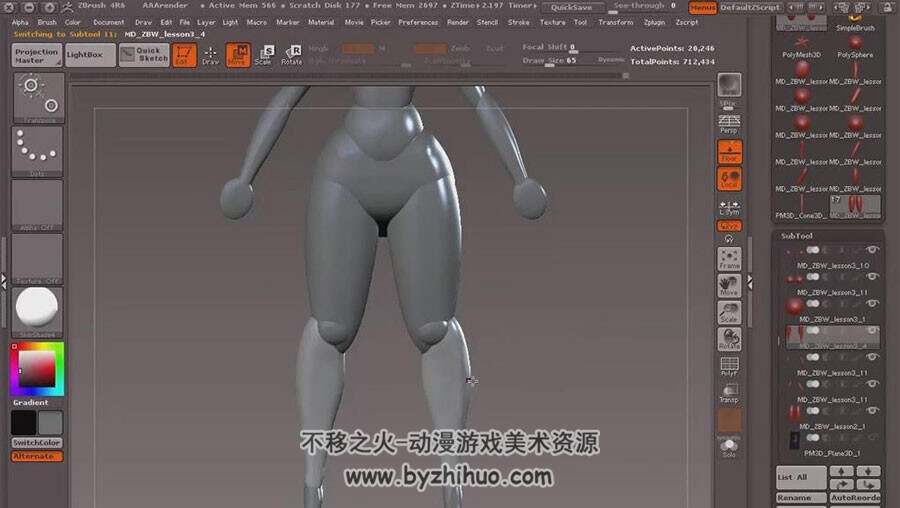Click Projection Master button
The height and width of the screenshot is (508, 900).
[37, 55]
